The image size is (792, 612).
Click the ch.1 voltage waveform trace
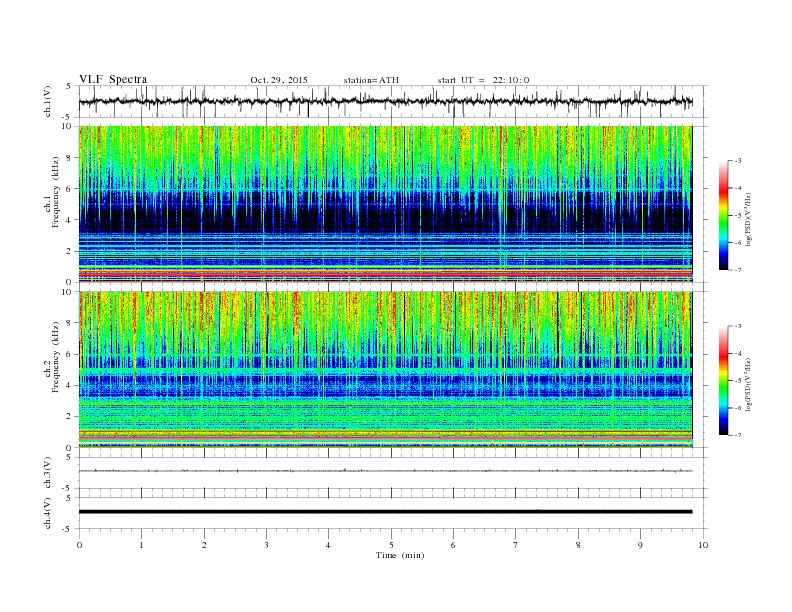coord(385,101)
